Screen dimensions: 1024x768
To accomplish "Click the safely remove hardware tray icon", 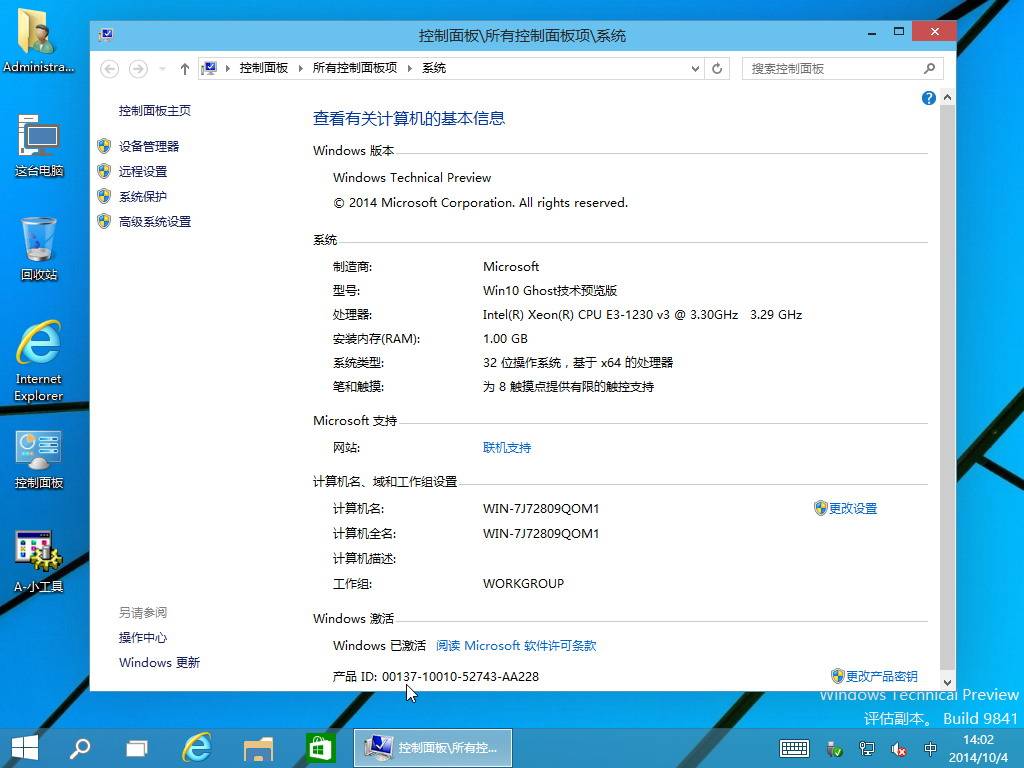I will (x=834, y=749).
